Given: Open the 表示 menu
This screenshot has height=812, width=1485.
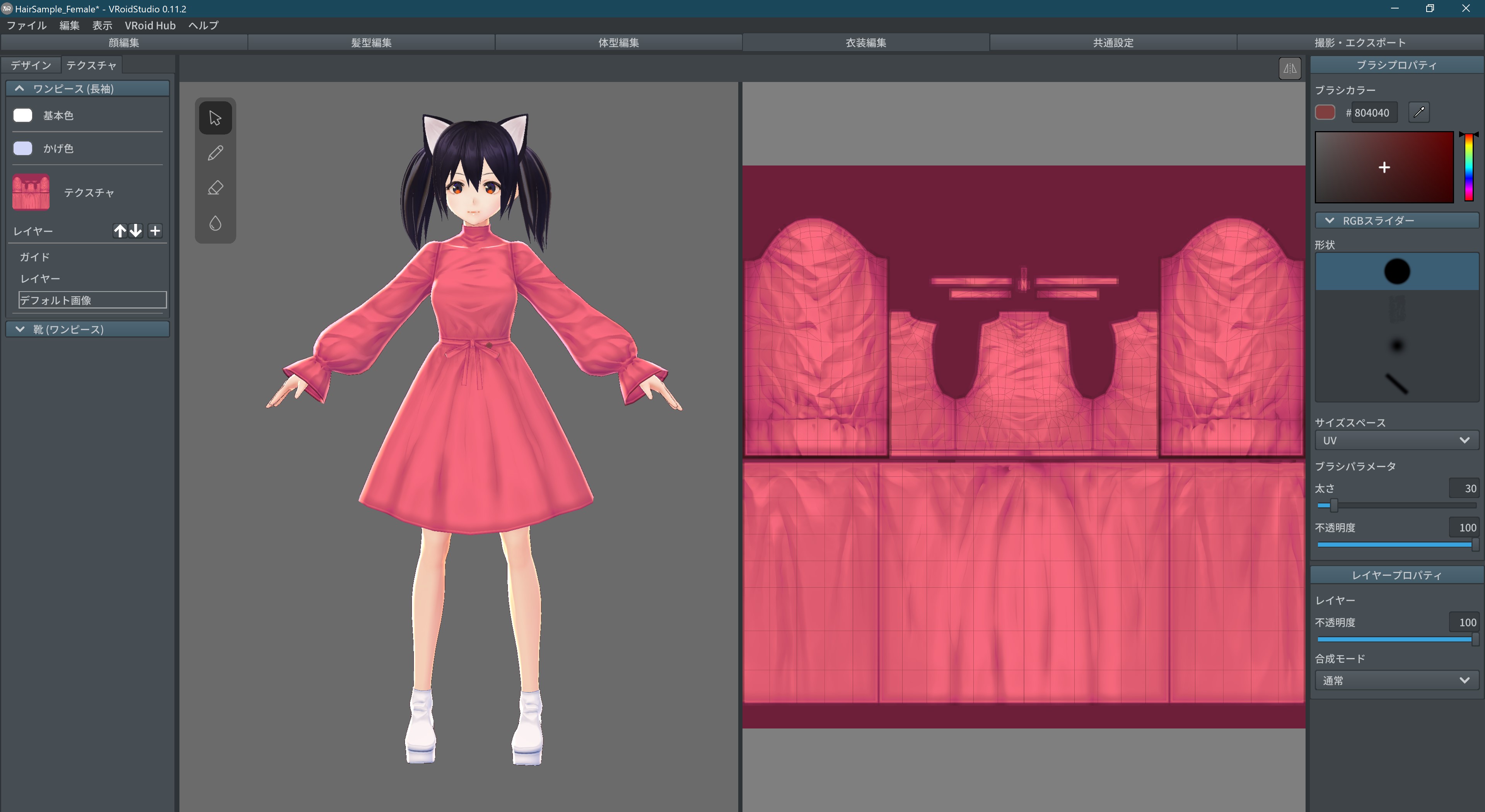Looking at the screenshot, I should click(102, 26).
